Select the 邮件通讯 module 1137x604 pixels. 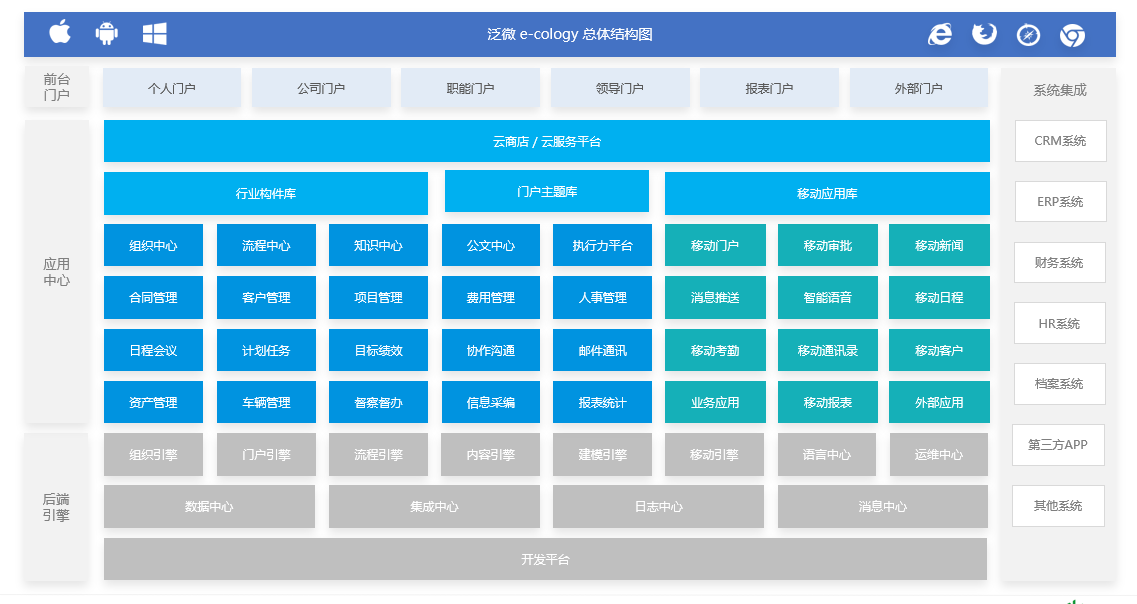coord(603,350)
